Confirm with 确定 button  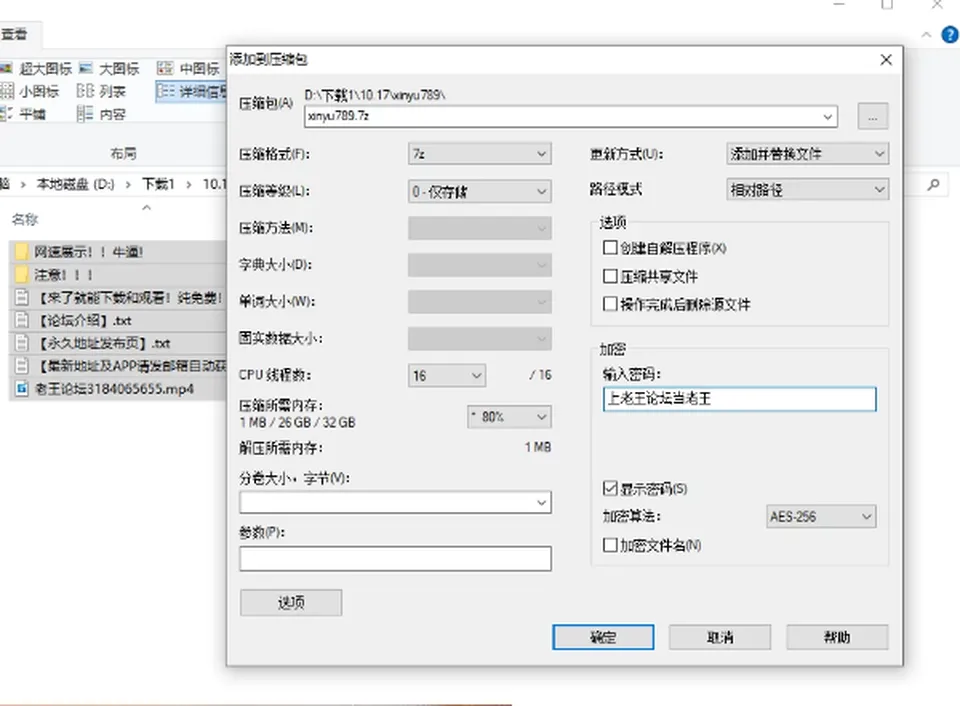[x=603, y=637]
